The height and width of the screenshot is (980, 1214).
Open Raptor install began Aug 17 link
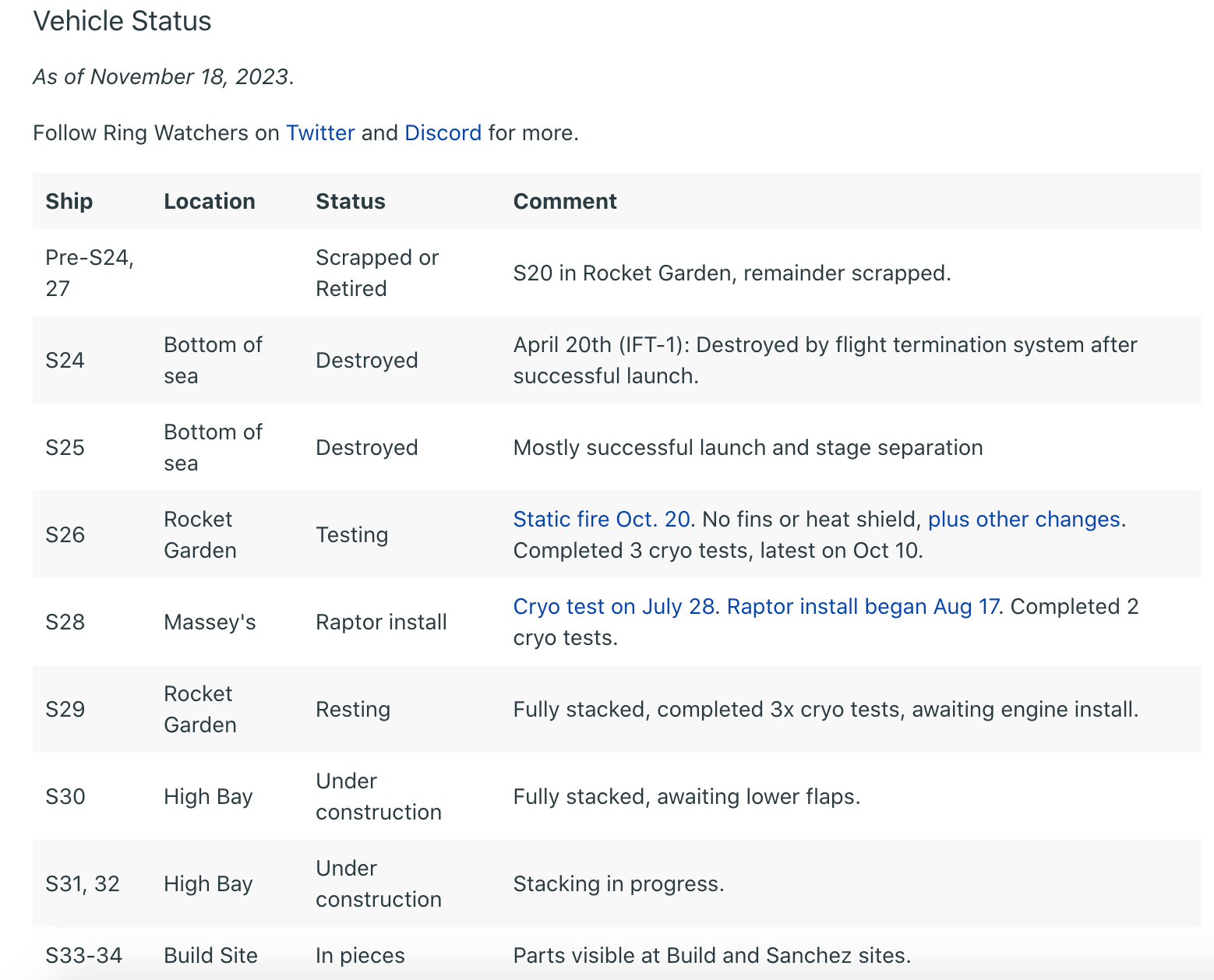863,607
